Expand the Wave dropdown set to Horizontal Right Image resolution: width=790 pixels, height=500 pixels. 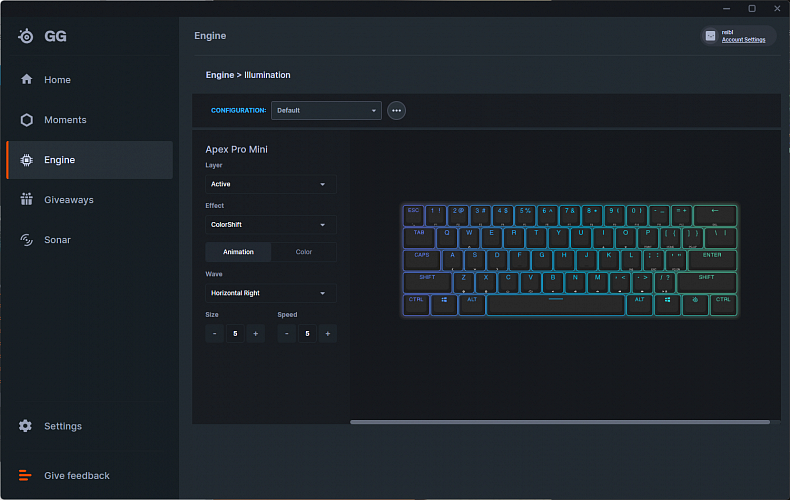click(271, 293)
